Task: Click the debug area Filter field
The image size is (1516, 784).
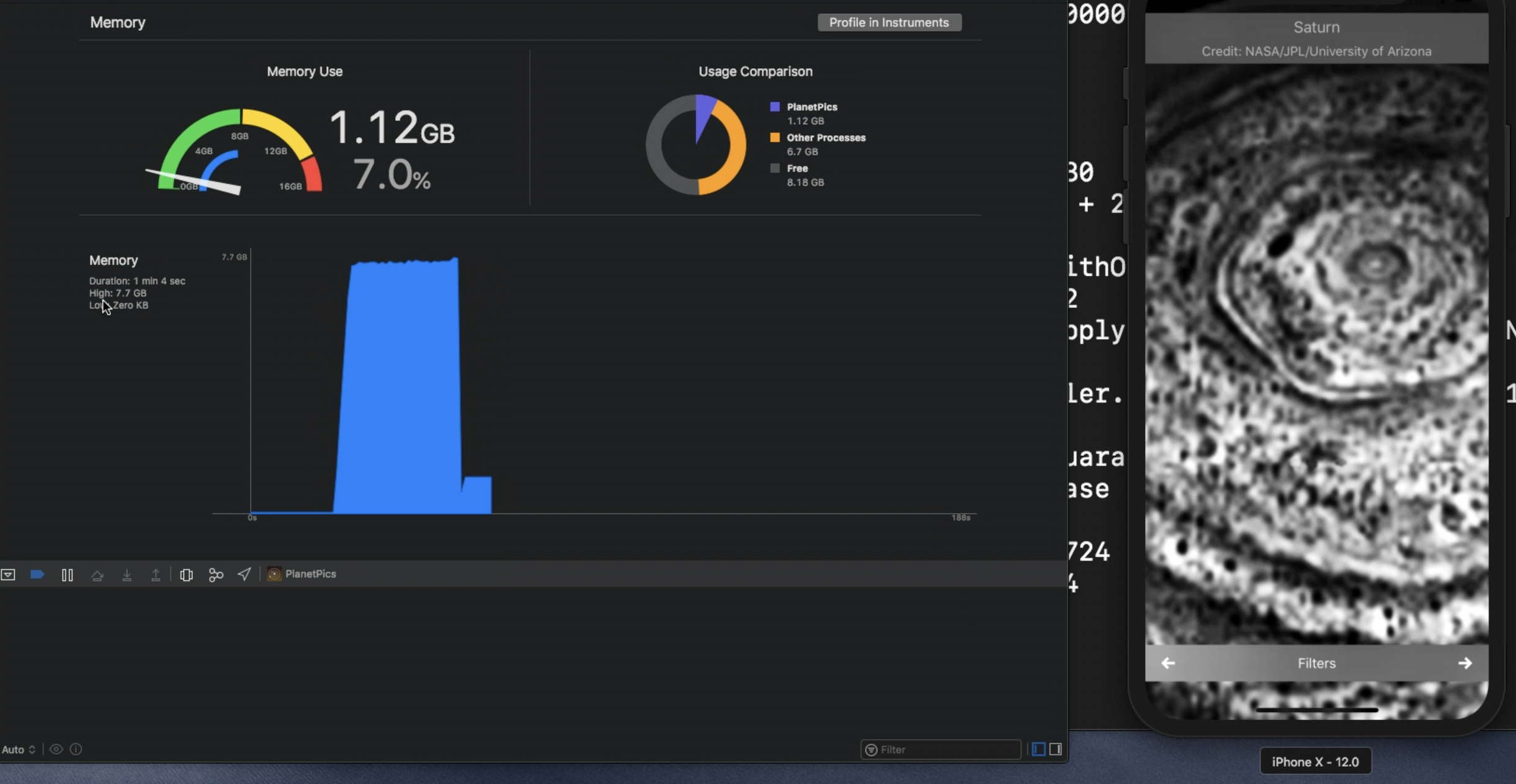Action: (943, 749)
